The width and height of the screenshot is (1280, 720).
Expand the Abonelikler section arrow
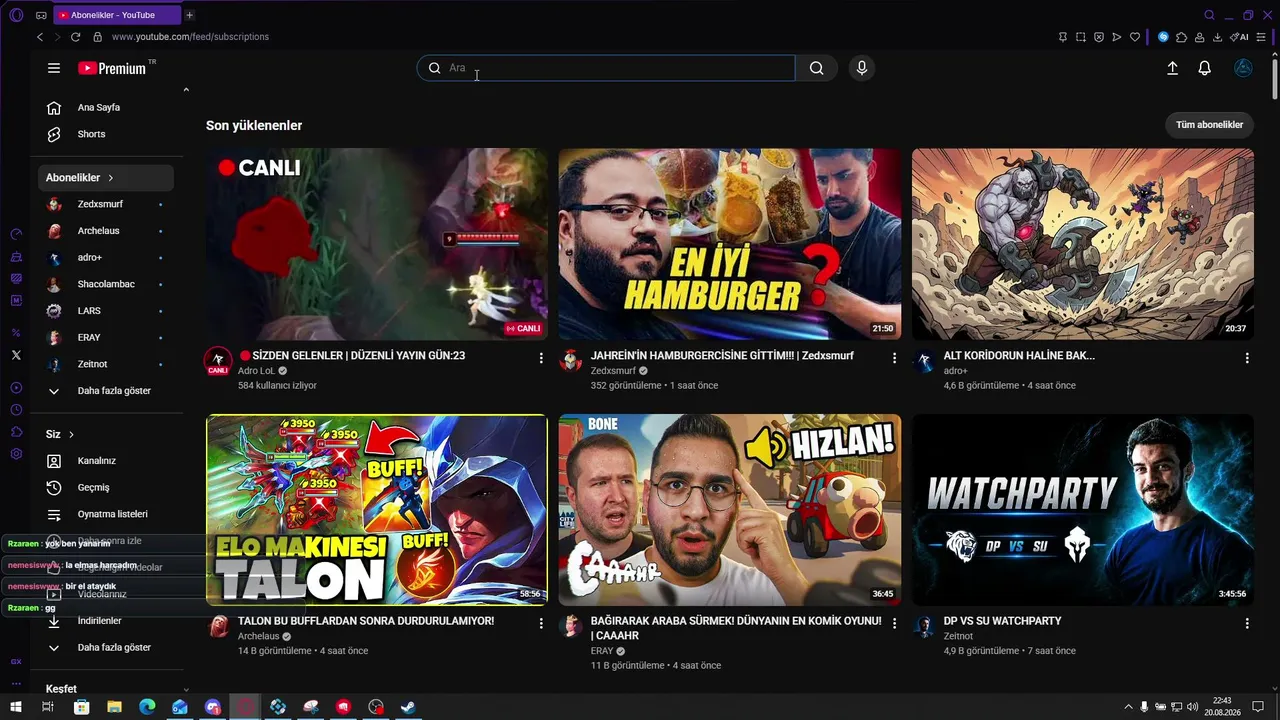(x=111, y=178)
